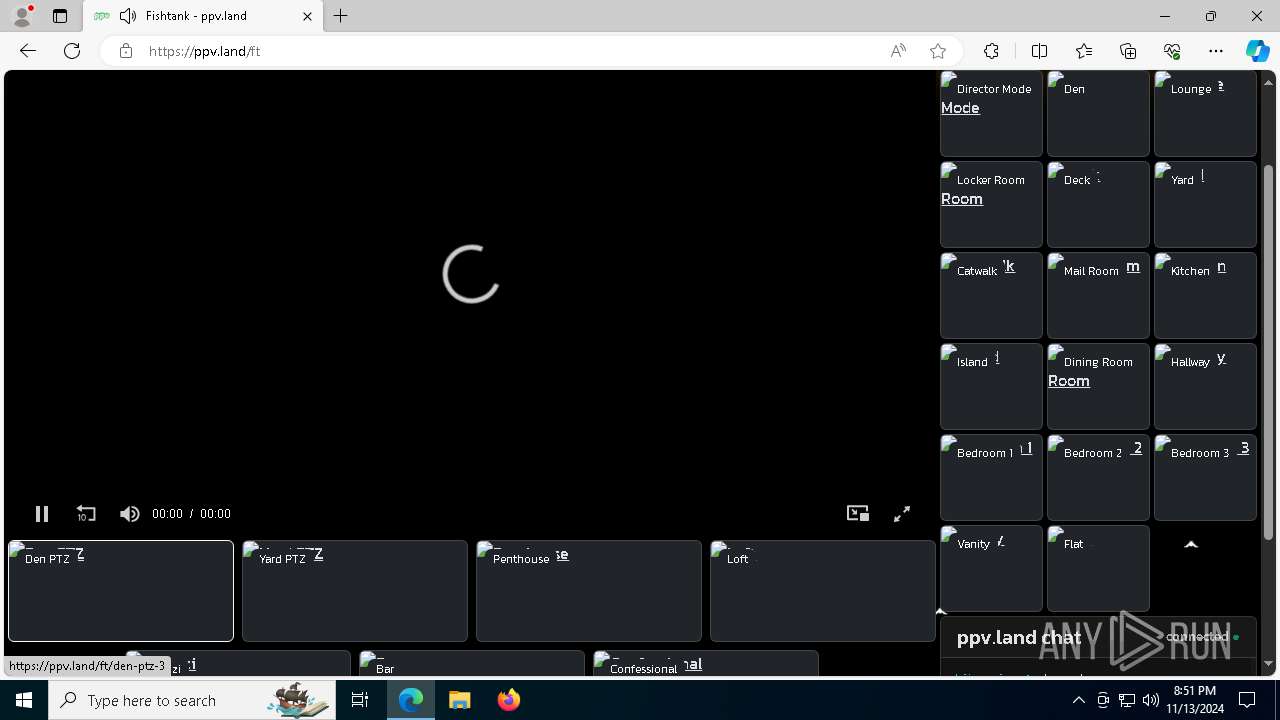Open Read aloud feature

(898, 51)
